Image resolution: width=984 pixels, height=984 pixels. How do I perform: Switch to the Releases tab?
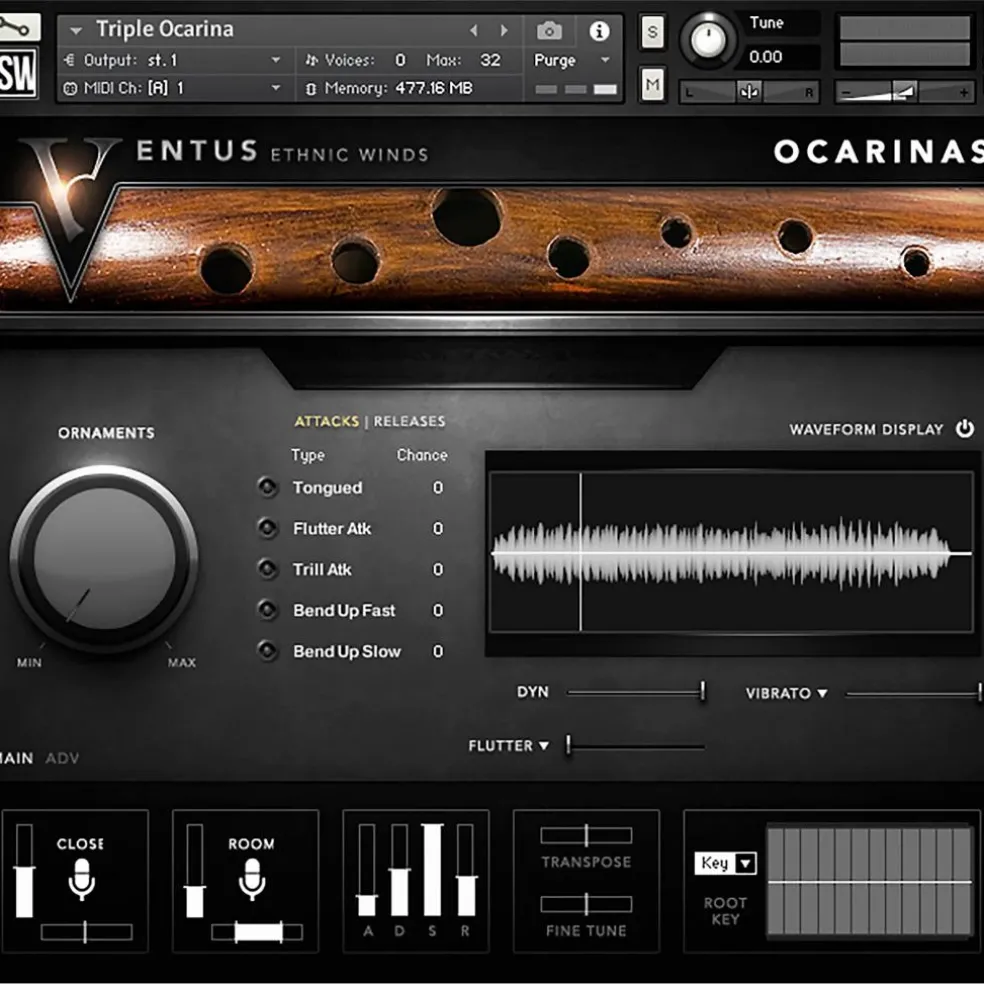pyautogui.click(x=410, y=421)
